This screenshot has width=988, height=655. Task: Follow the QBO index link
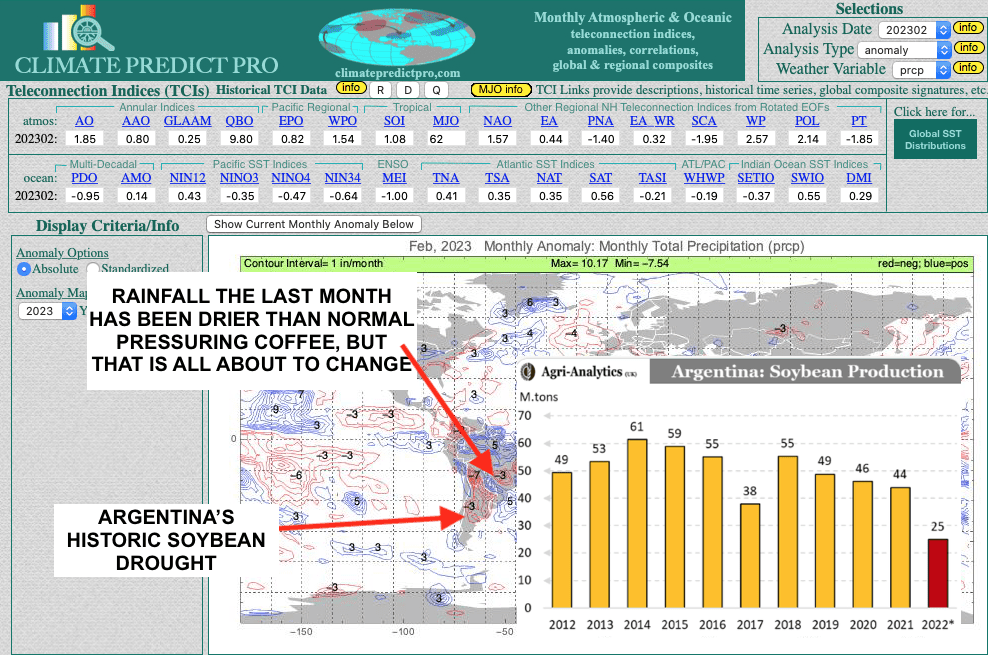pos(237,121)
